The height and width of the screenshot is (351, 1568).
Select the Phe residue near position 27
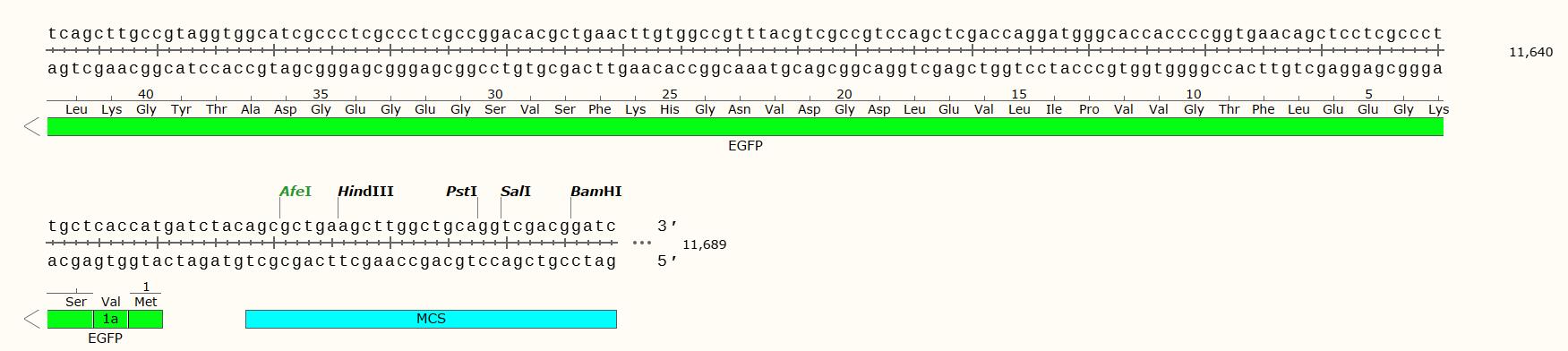coord(600,109)
